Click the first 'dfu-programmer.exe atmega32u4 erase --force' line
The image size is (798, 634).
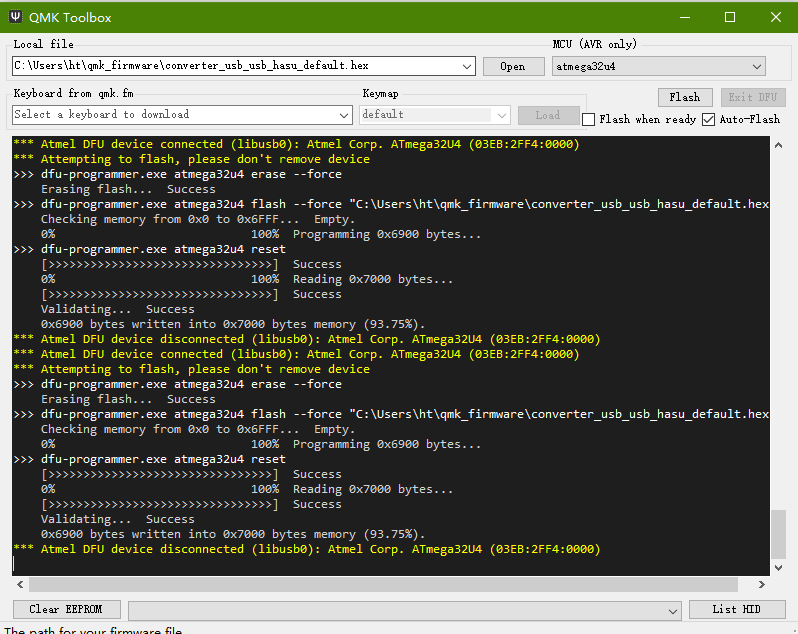tap(178, 175)
